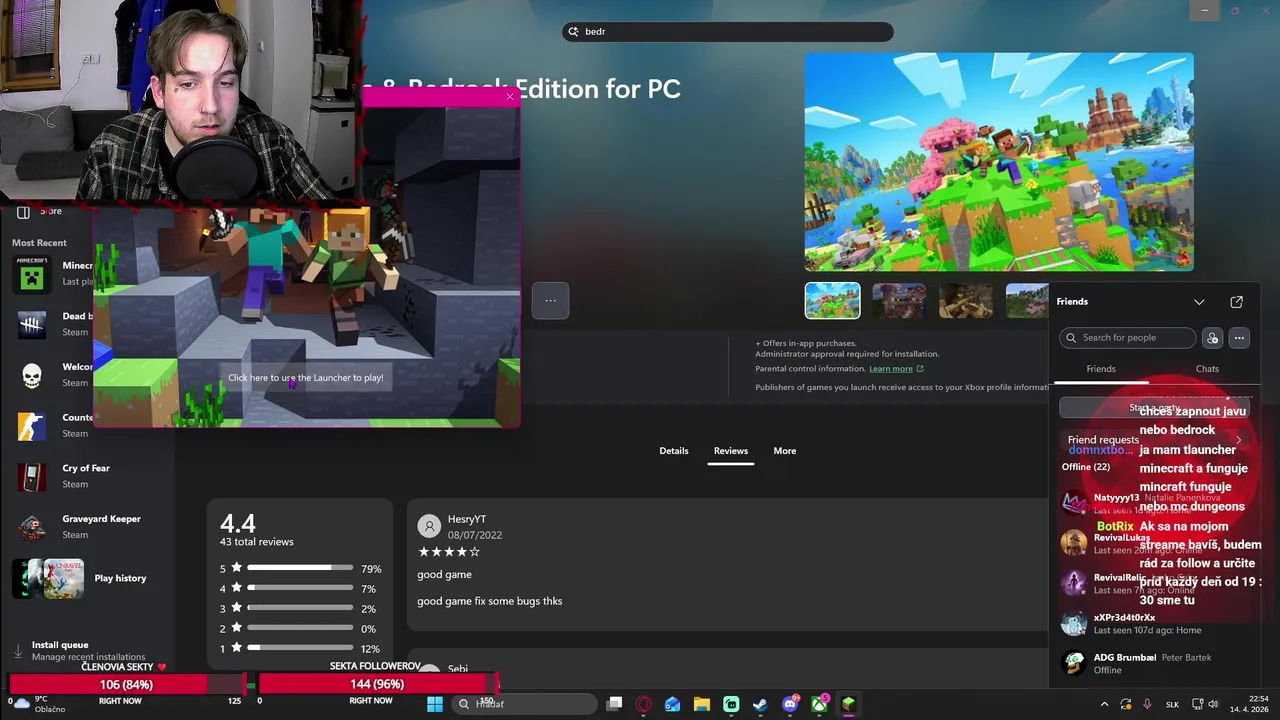Click reviewer name HesryYT
Image resolution: width=1280 pixels, height=720 pixels.
point(467,520)
